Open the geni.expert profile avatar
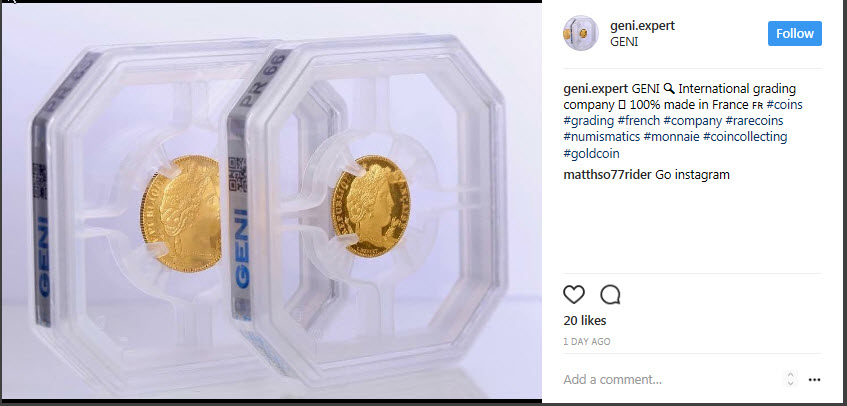847x406 pixels. click(x=581, y=33)
